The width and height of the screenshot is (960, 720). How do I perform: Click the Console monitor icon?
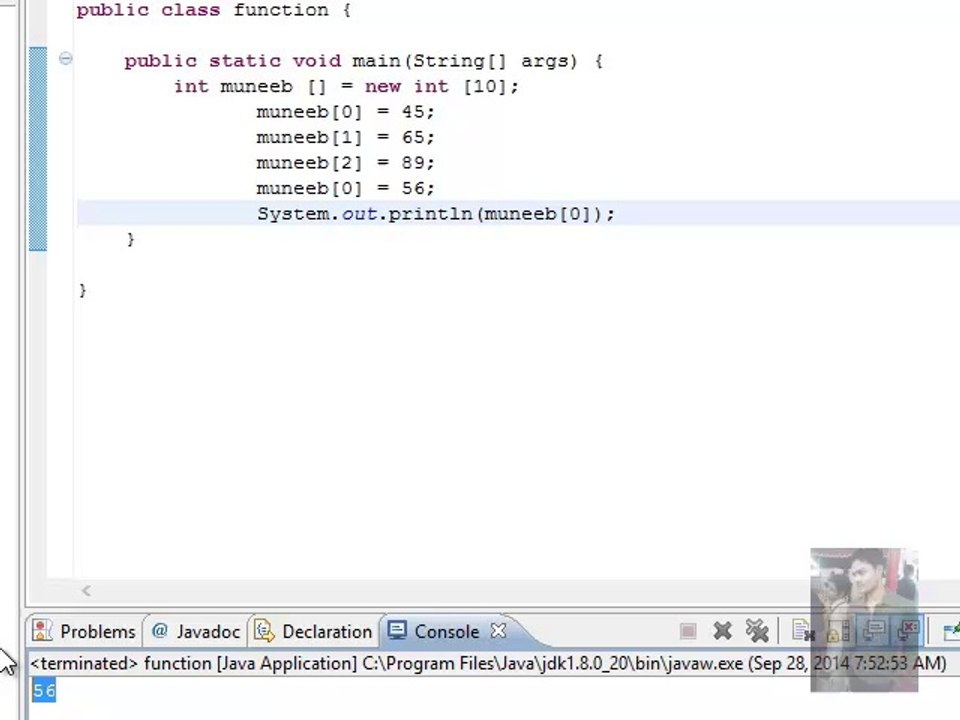(397, 631)
